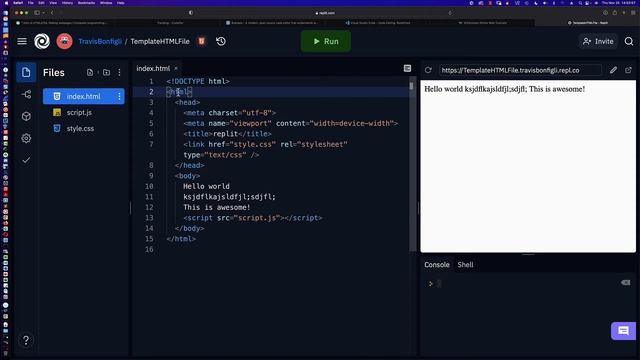Screen dimensions: 640x360
Task: Click the preview text 'Hello world'
Action: click(x=444, y=89)
